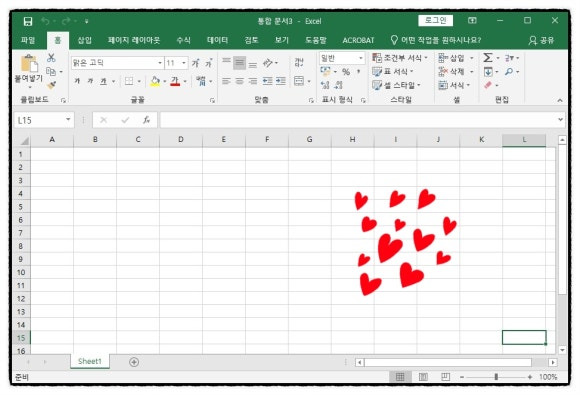Screen dimensions: 580x395
Task: Center text horizontally
Action: point(240,81)
